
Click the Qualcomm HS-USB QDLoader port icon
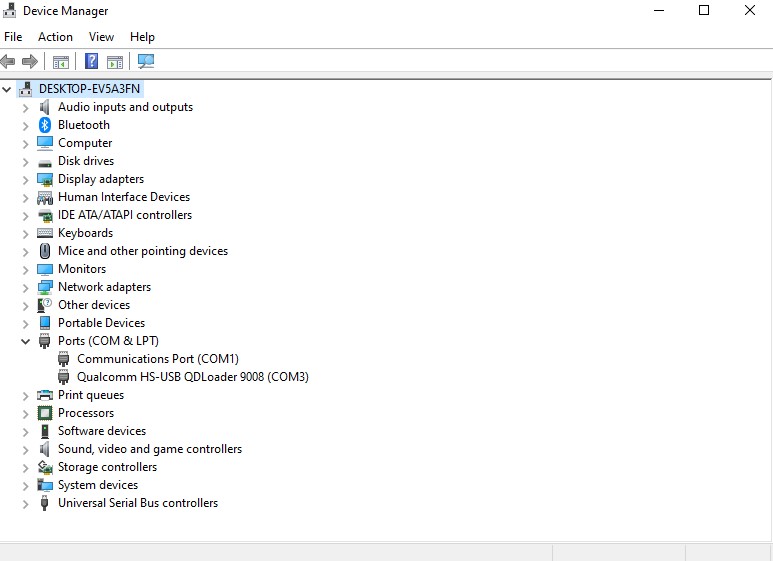(64, 377)
